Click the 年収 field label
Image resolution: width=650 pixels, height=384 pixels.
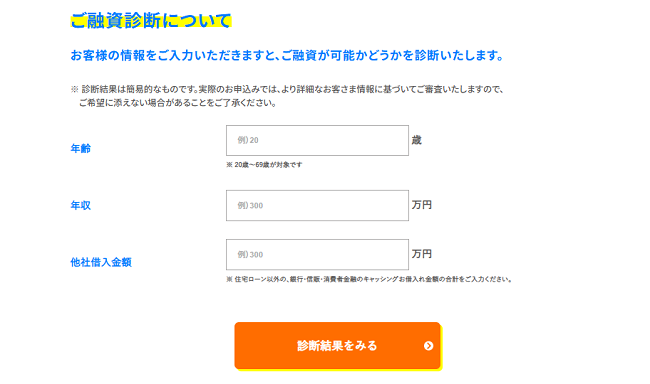pos(80,205)
